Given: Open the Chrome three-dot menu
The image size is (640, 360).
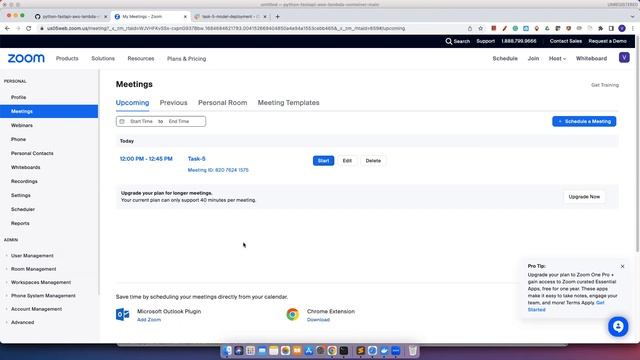Looking at the screenshot, I should [633, 28].
